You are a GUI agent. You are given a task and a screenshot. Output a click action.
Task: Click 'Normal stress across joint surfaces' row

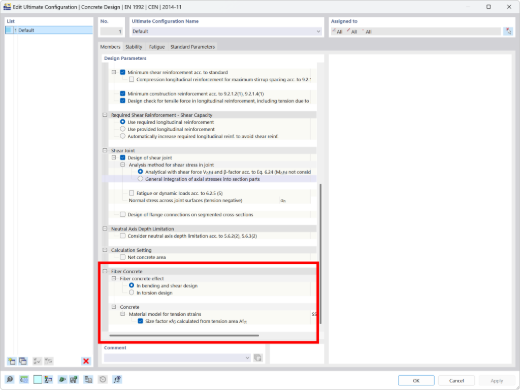pos(209,200)
